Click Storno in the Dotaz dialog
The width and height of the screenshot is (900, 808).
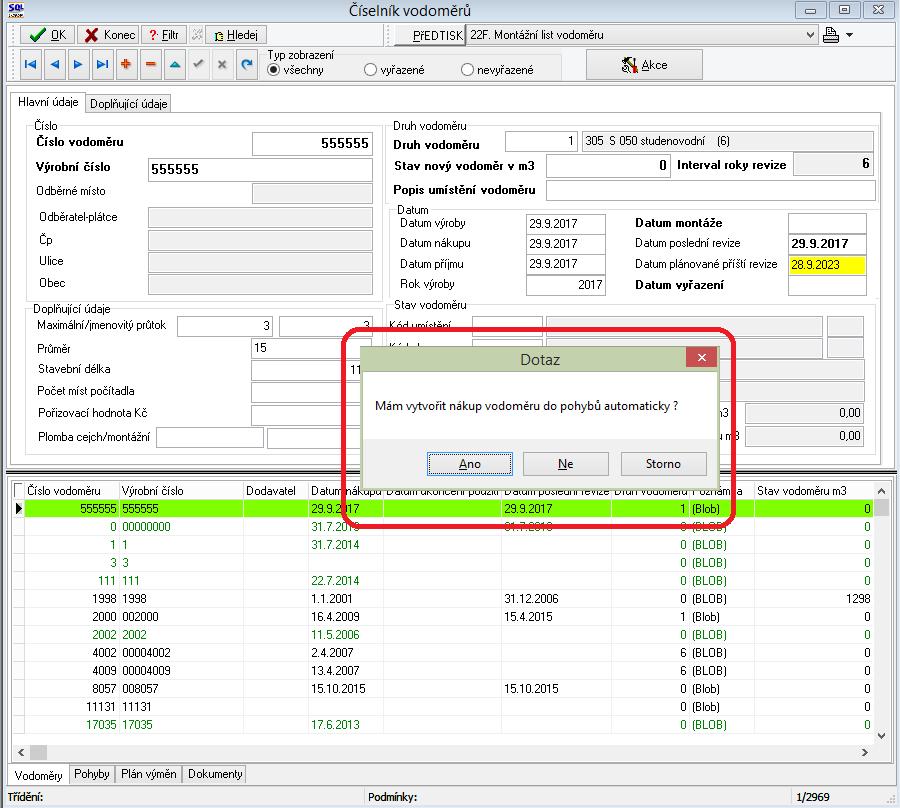tap(663, 464)
